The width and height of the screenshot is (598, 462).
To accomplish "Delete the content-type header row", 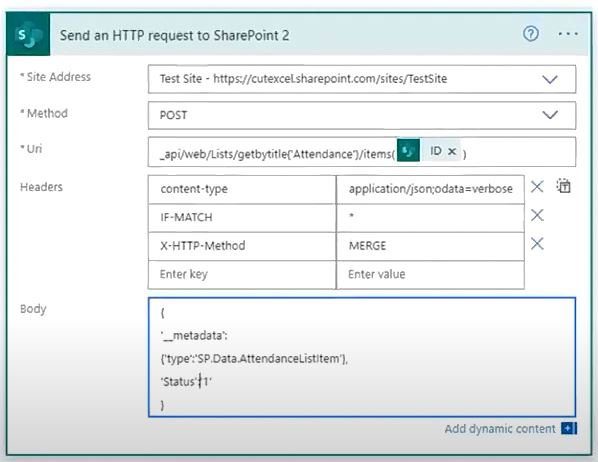I will (x=537, y=187).
